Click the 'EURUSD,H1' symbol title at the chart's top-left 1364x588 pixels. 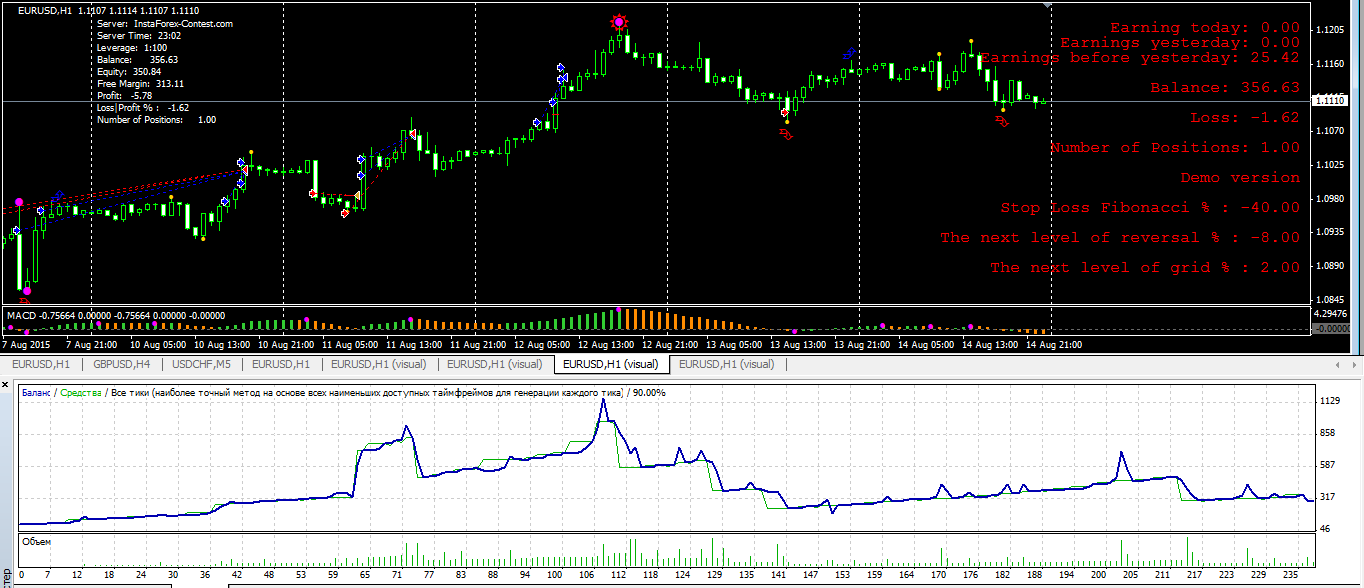tap(45, 10)
